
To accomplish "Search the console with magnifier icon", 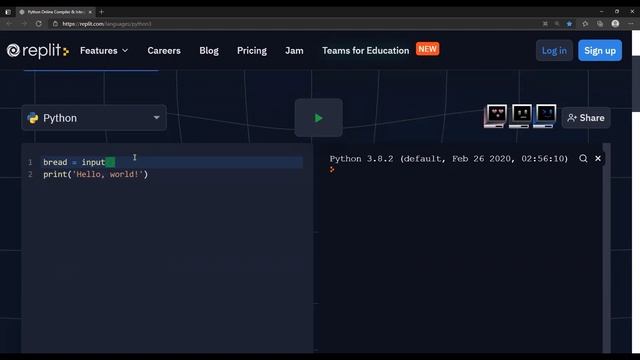I will click(583, 158).
